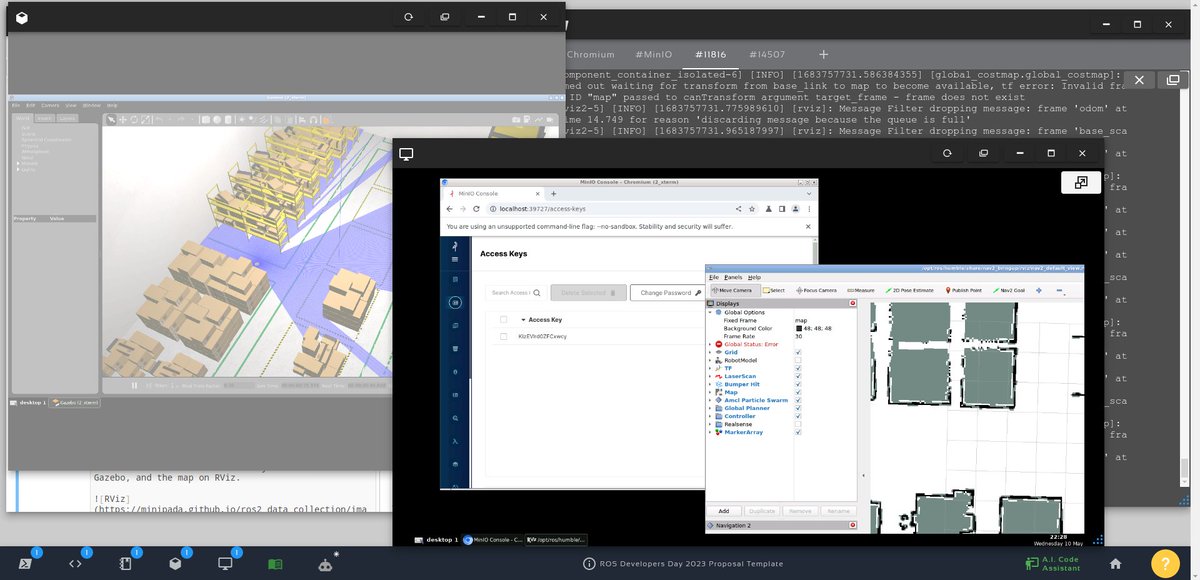Sort using the Access Key column arrow
Image resolution: width=1200 pixels, height=580 pixels.
pyautogui.click(x=522, y=319)
